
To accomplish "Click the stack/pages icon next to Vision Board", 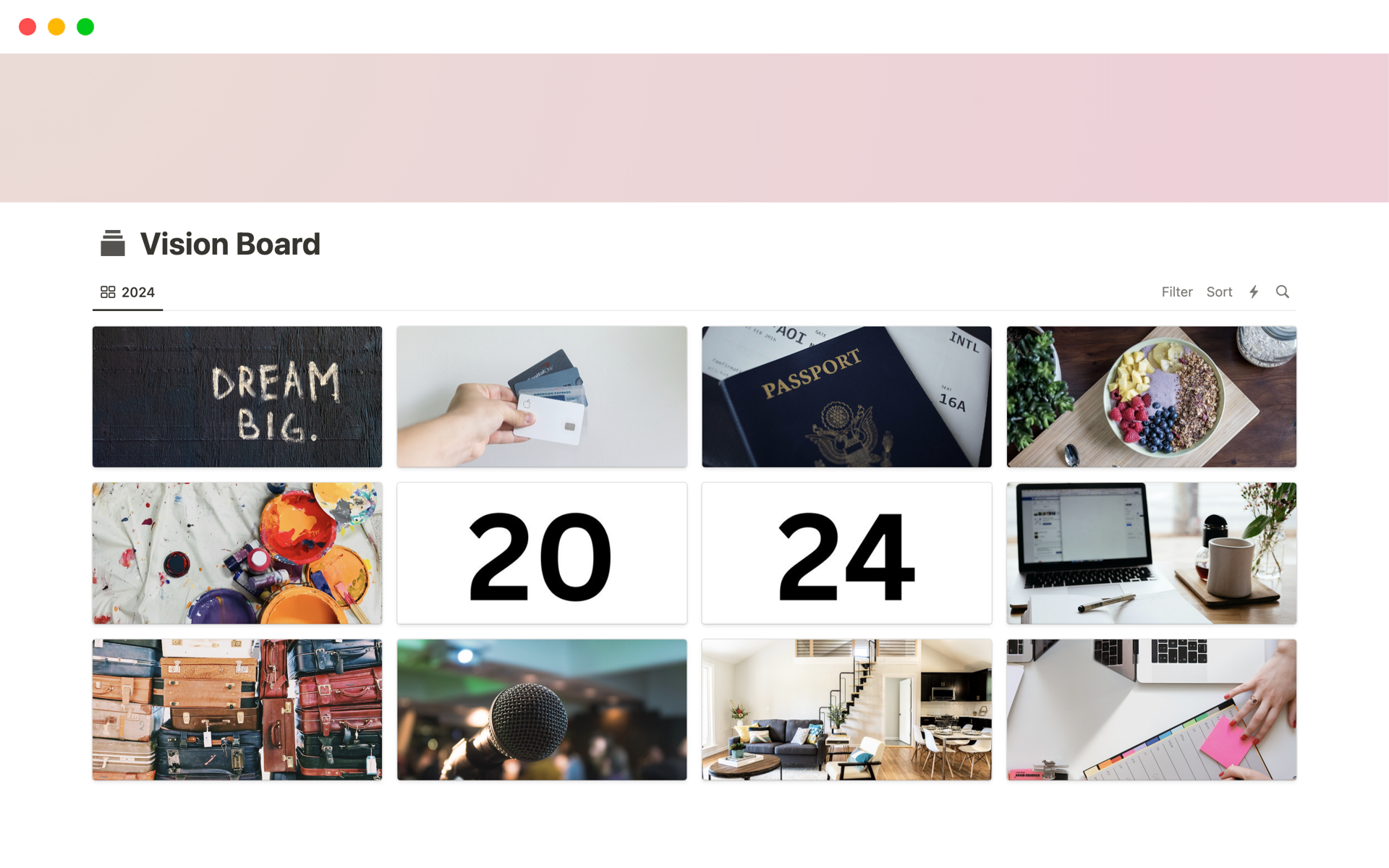I will pyautogui.click(x=112, y=243).
